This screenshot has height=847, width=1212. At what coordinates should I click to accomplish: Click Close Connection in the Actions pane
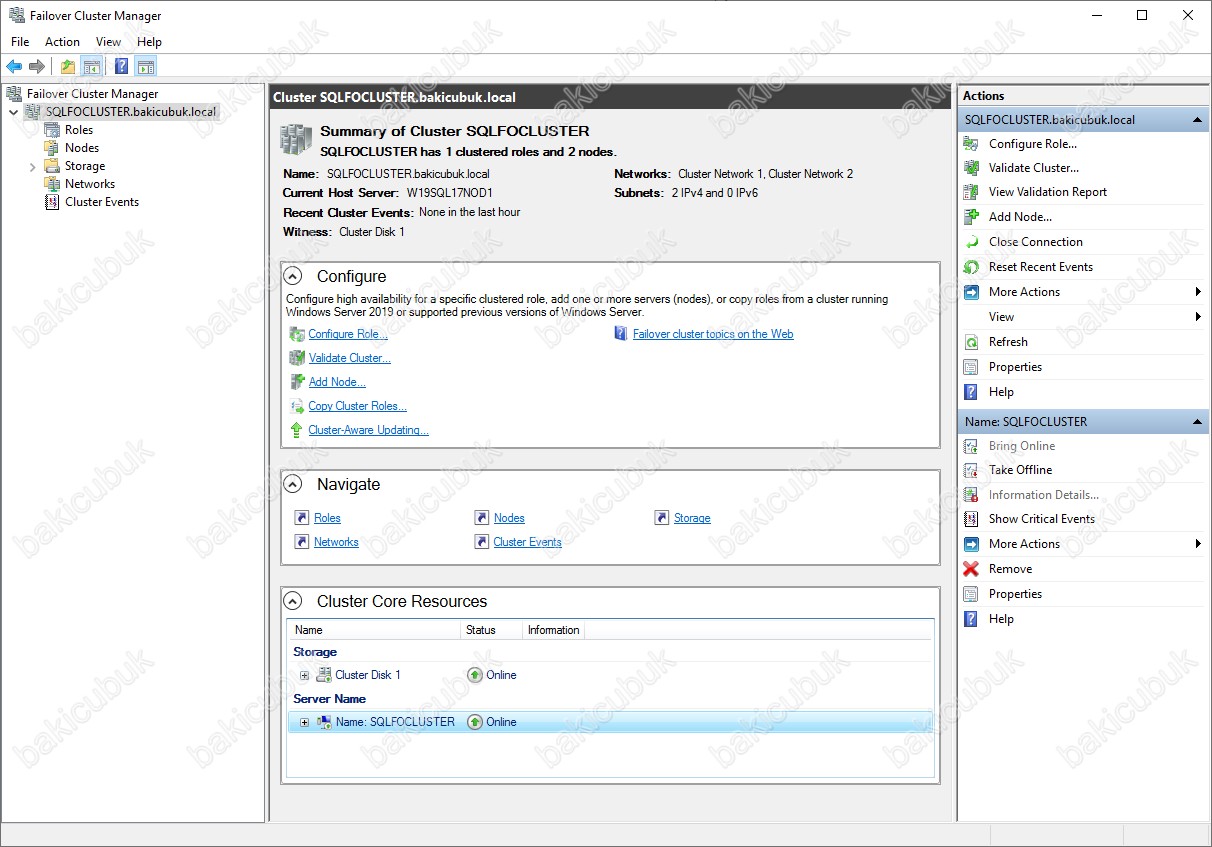pos(1035,242)
